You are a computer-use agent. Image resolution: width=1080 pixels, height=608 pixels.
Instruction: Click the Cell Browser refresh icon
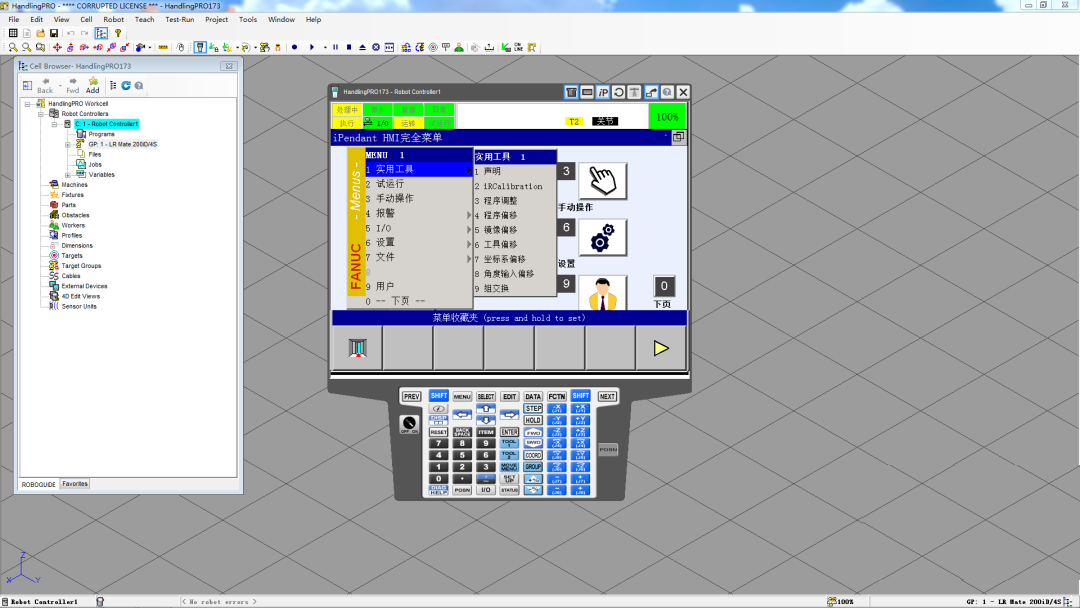pyautogui.click(x=126, y=85)
